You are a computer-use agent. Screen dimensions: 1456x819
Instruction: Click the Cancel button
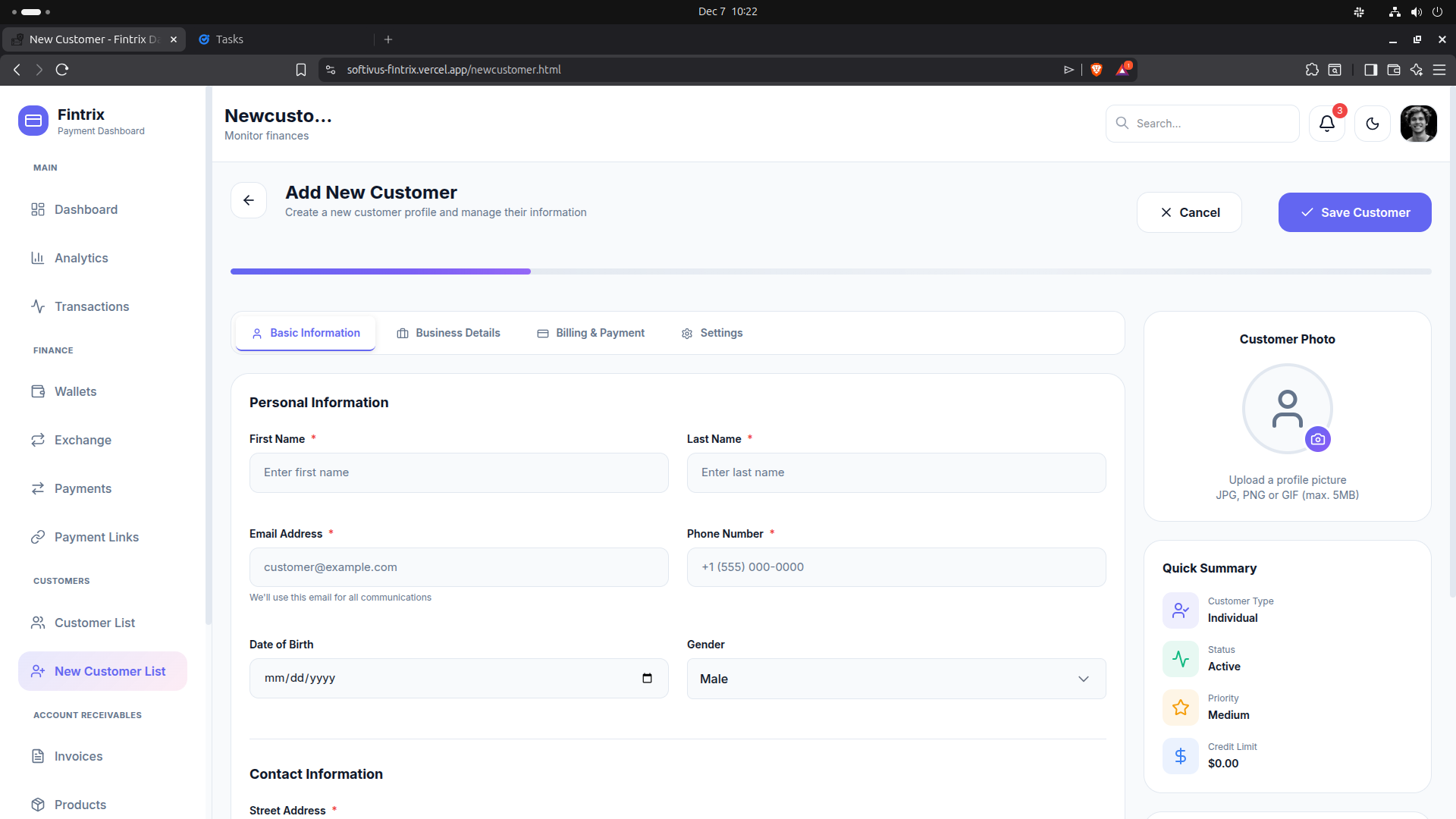(x=1188, y=212)
